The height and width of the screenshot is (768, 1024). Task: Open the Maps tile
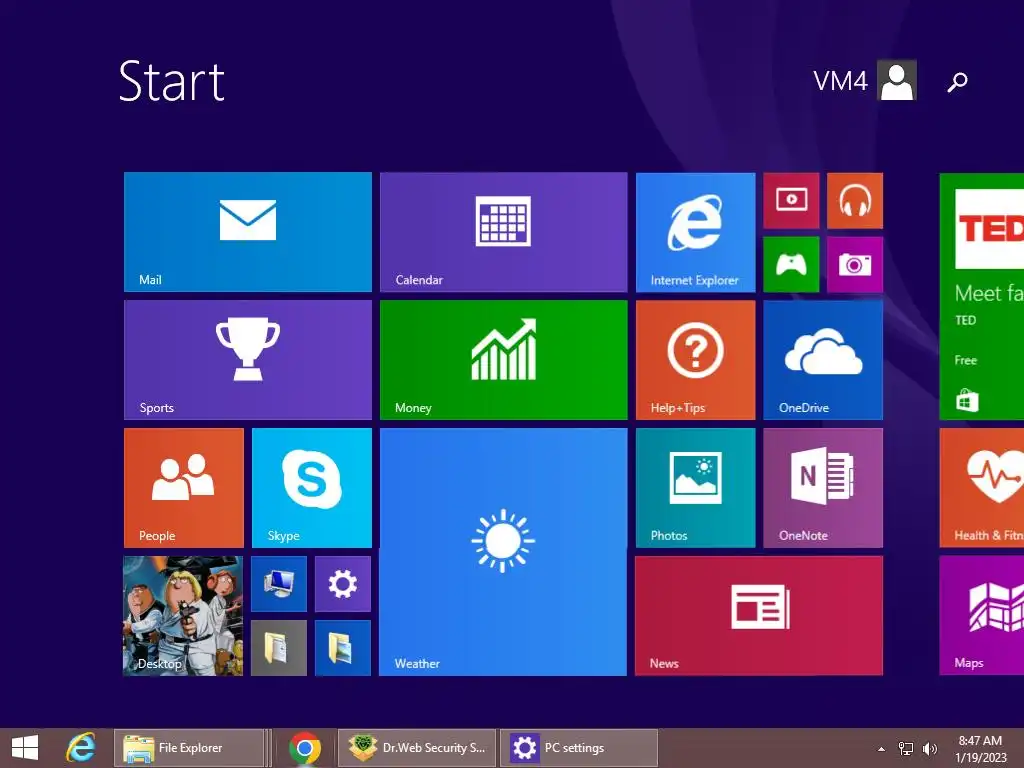pyautogui.click(x=982, y=616)
